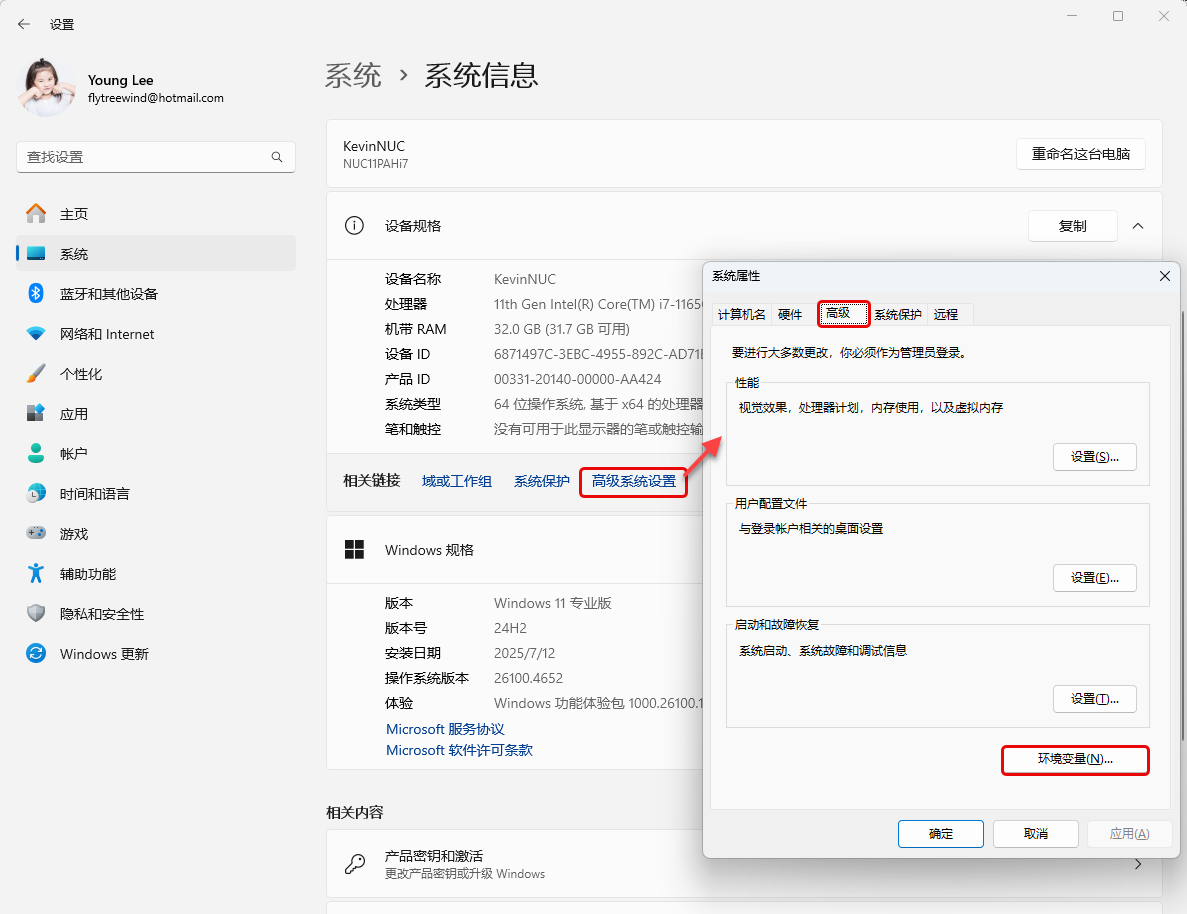Open startup and recovery 设置(T)... button
The image size is (1187, 914).
click(x=1094, y=699)
